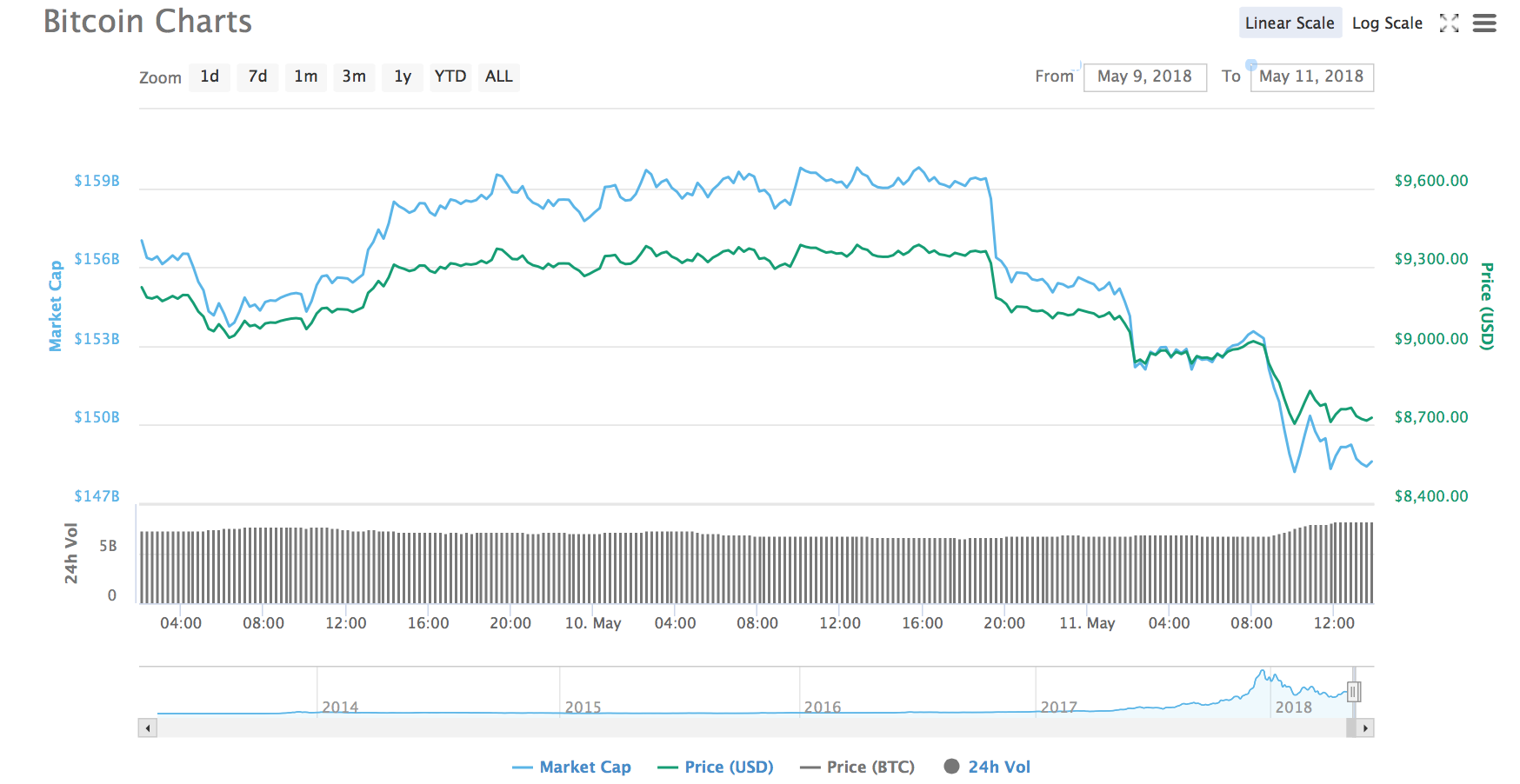Switch to Linear Scale
This screenshot has width=1520, height=784.
[1290, 23]
